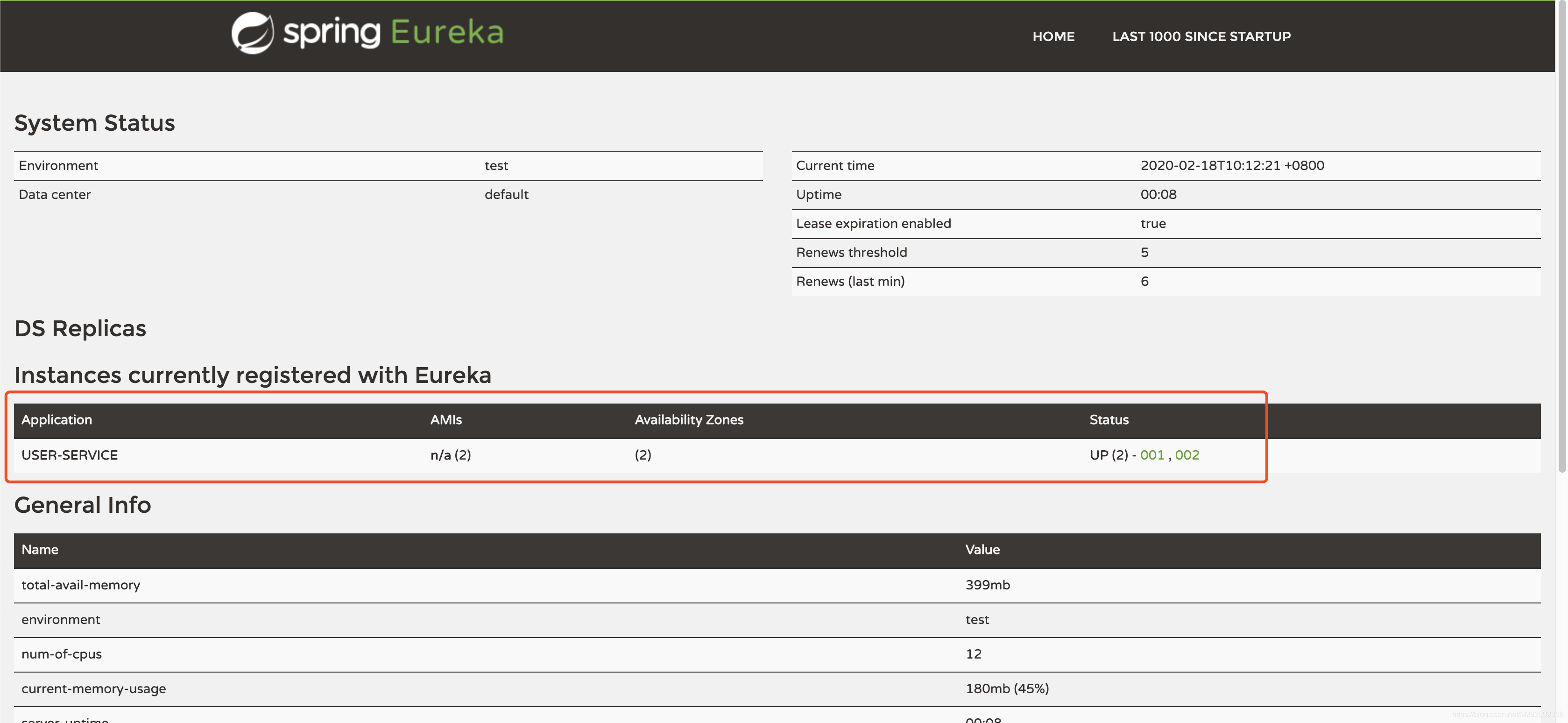Click the UP (2) status text

1109,454
